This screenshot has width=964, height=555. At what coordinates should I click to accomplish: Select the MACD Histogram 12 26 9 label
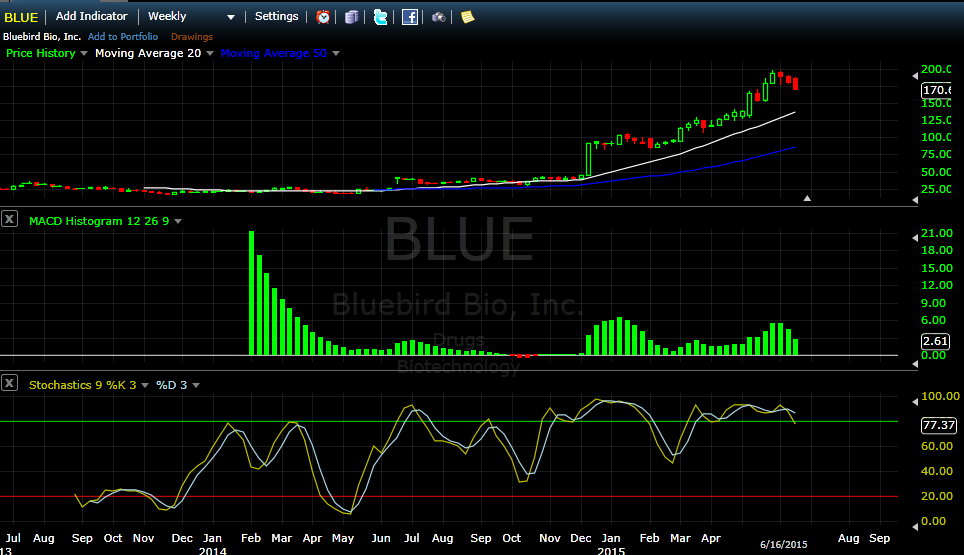99,221
